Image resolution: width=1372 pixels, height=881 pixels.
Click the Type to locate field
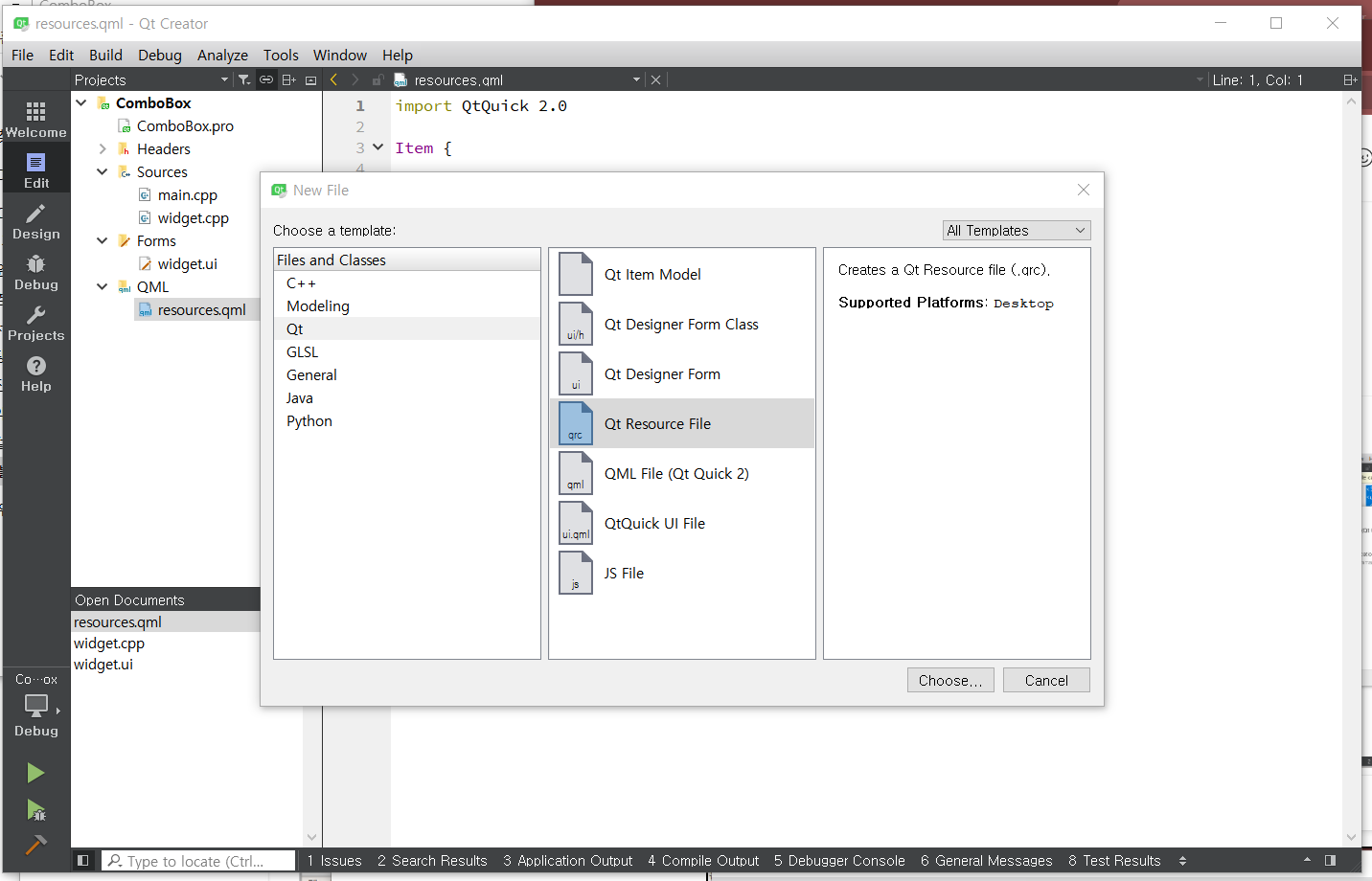[198, 861]
